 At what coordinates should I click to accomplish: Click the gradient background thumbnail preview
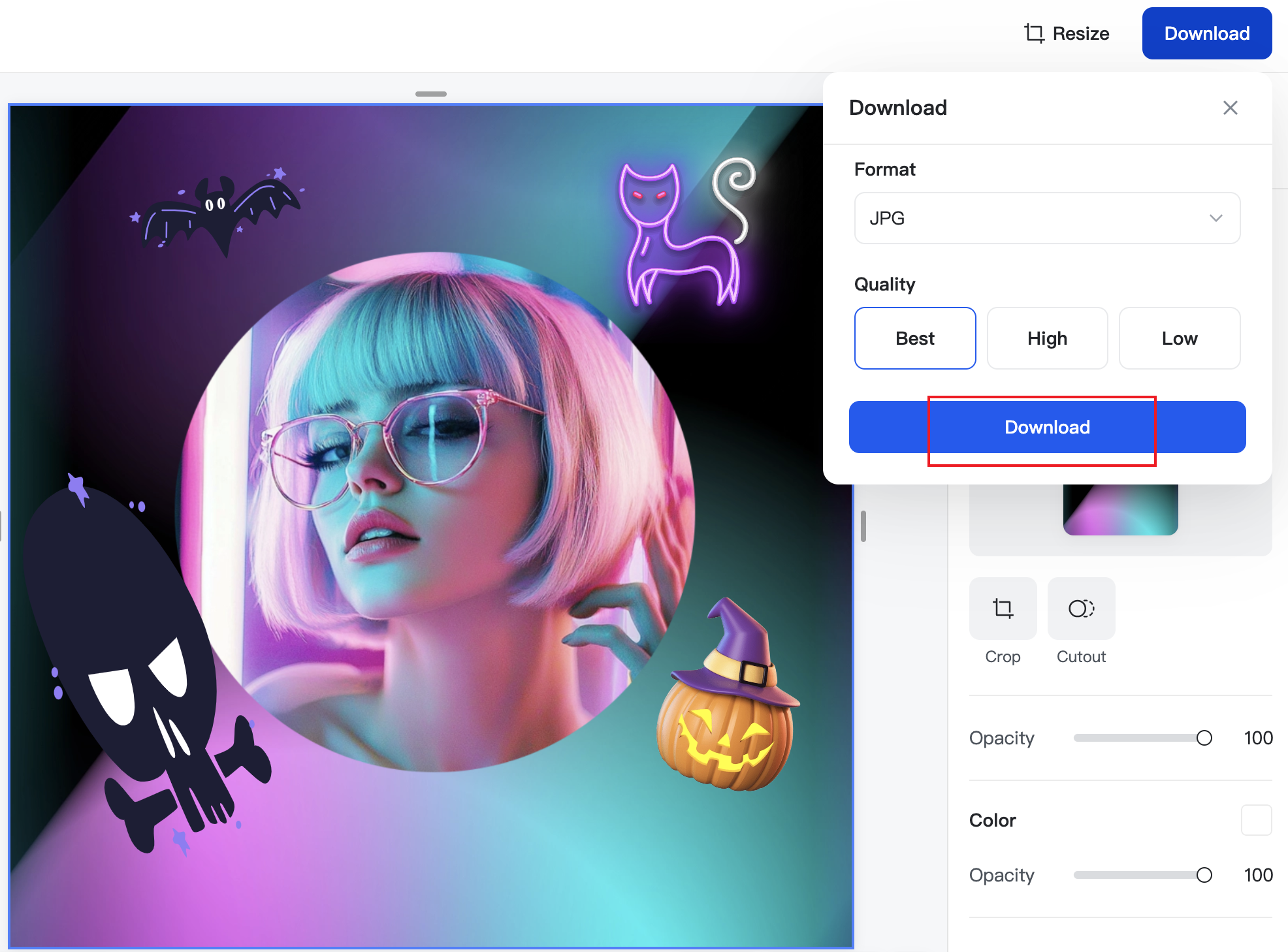1120,511
